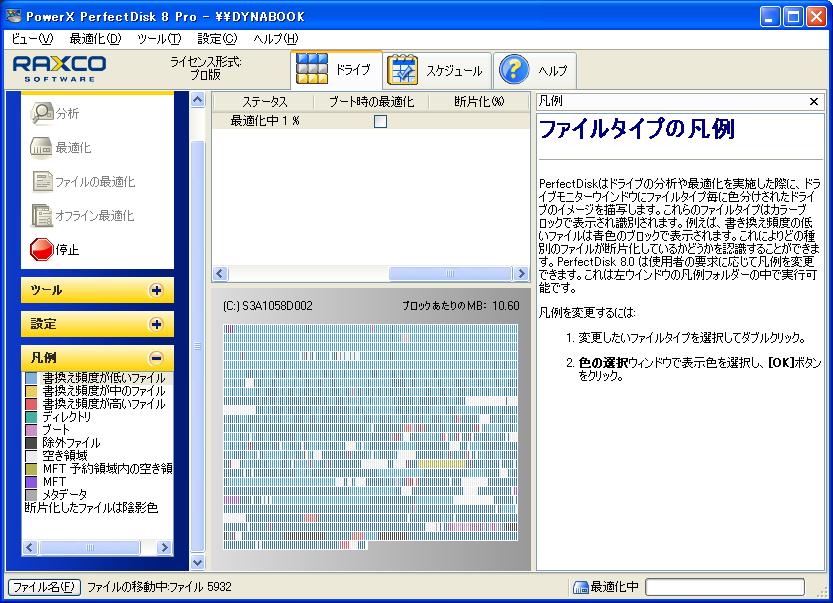Select the teal ディレクトリ swatch
Image resolution: width=833 pixels, height=603 pixels.
(31, 417)
